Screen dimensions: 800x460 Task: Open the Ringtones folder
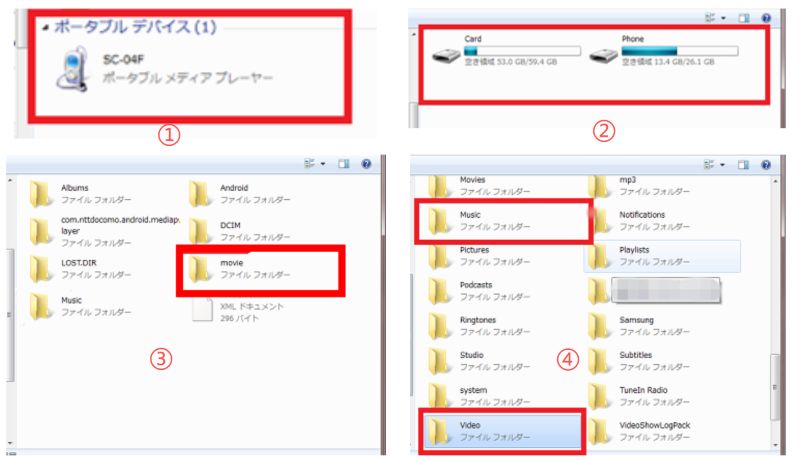(480, 326)
